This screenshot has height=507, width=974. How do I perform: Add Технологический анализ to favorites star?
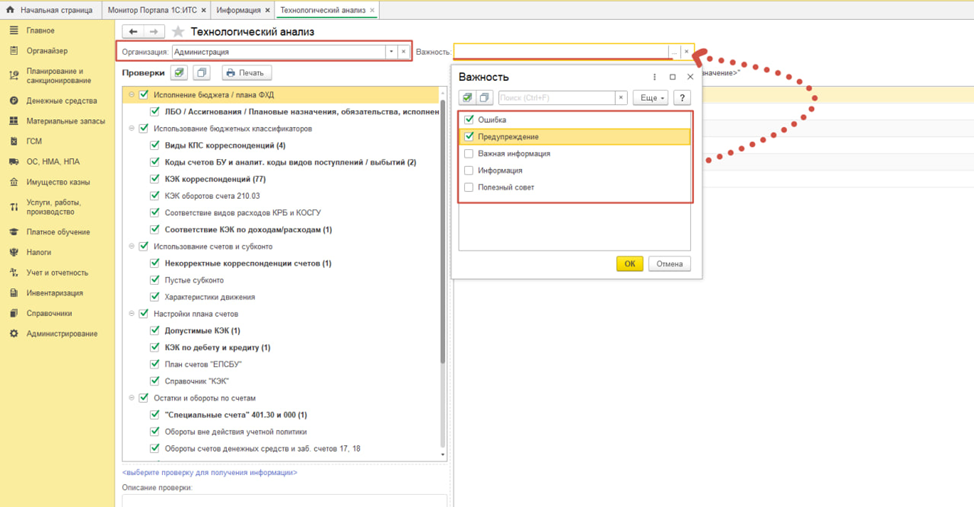(x=178, y=32)
